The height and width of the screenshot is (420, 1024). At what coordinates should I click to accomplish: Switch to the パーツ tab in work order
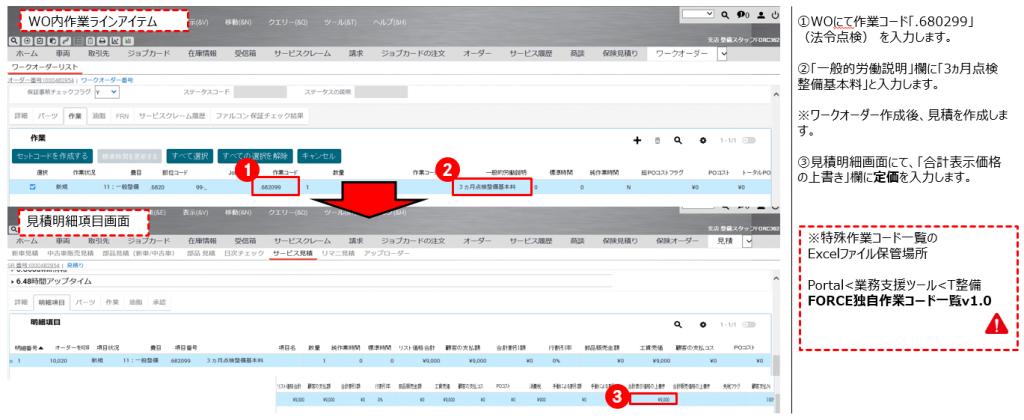[x=48, y=116]
